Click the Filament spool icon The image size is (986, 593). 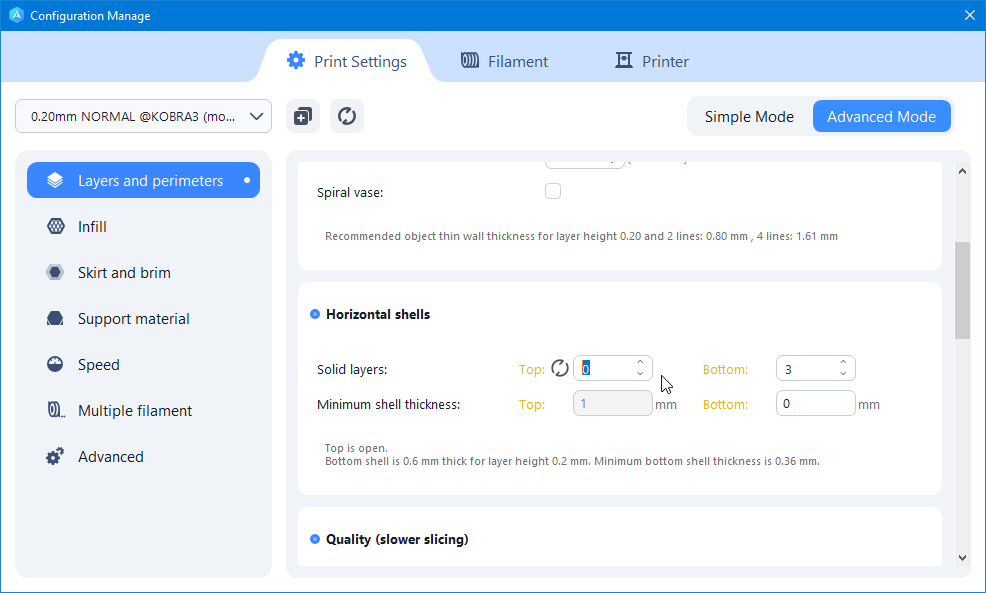click(470, 60)
